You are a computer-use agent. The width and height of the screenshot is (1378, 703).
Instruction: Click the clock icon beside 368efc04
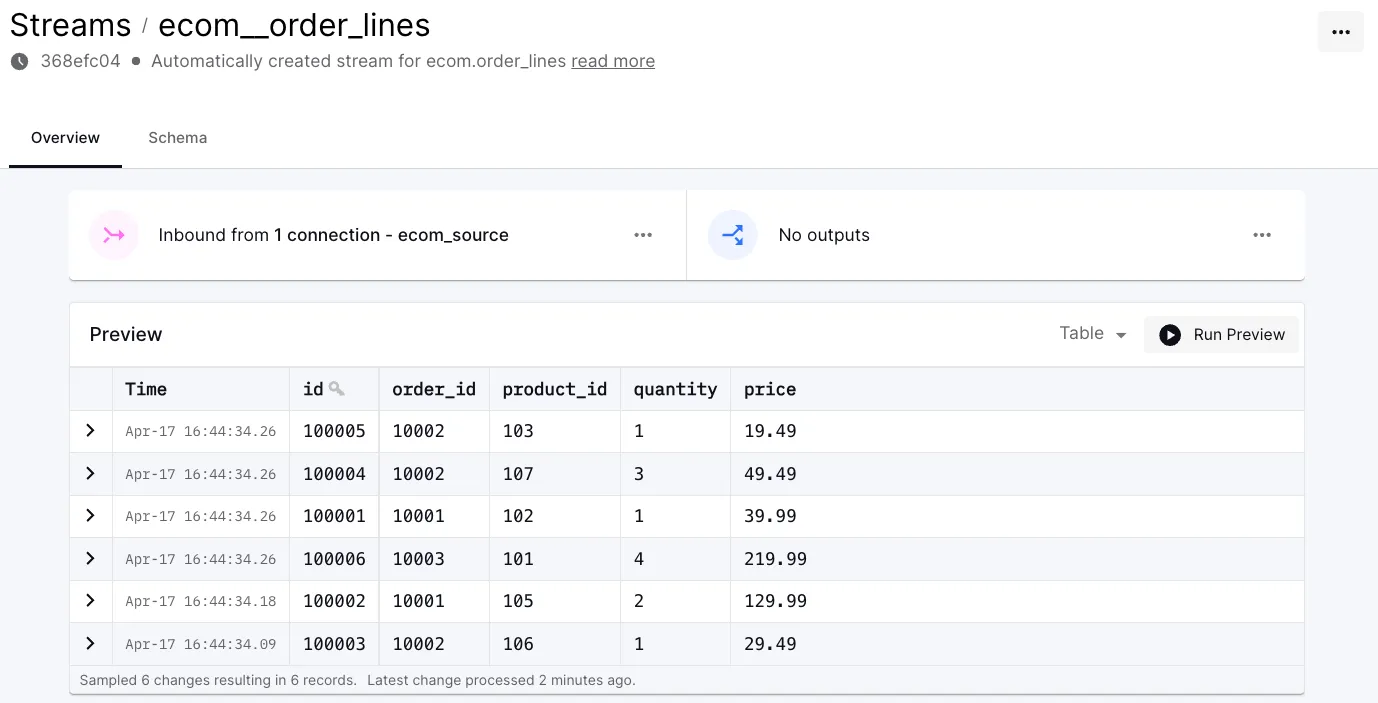point(20,61)
